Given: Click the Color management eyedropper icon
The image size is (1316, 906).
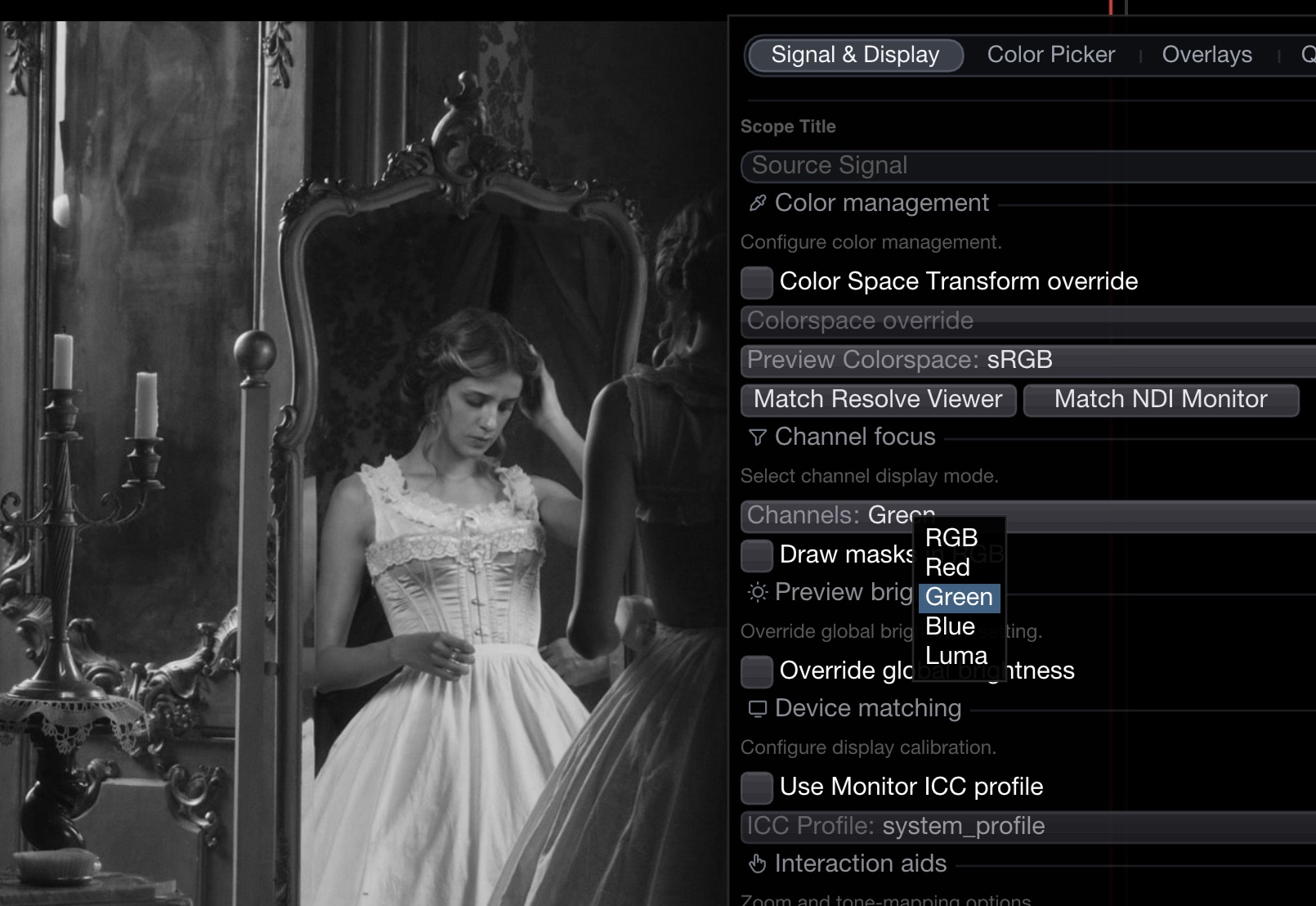Looking at the screenshot, I should (758, 203).
